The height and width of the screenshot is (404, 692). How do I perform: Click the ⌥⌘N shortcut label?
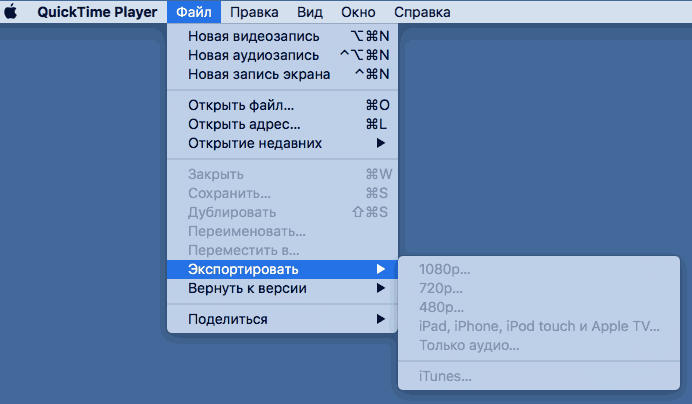click(x=370, y=36)
